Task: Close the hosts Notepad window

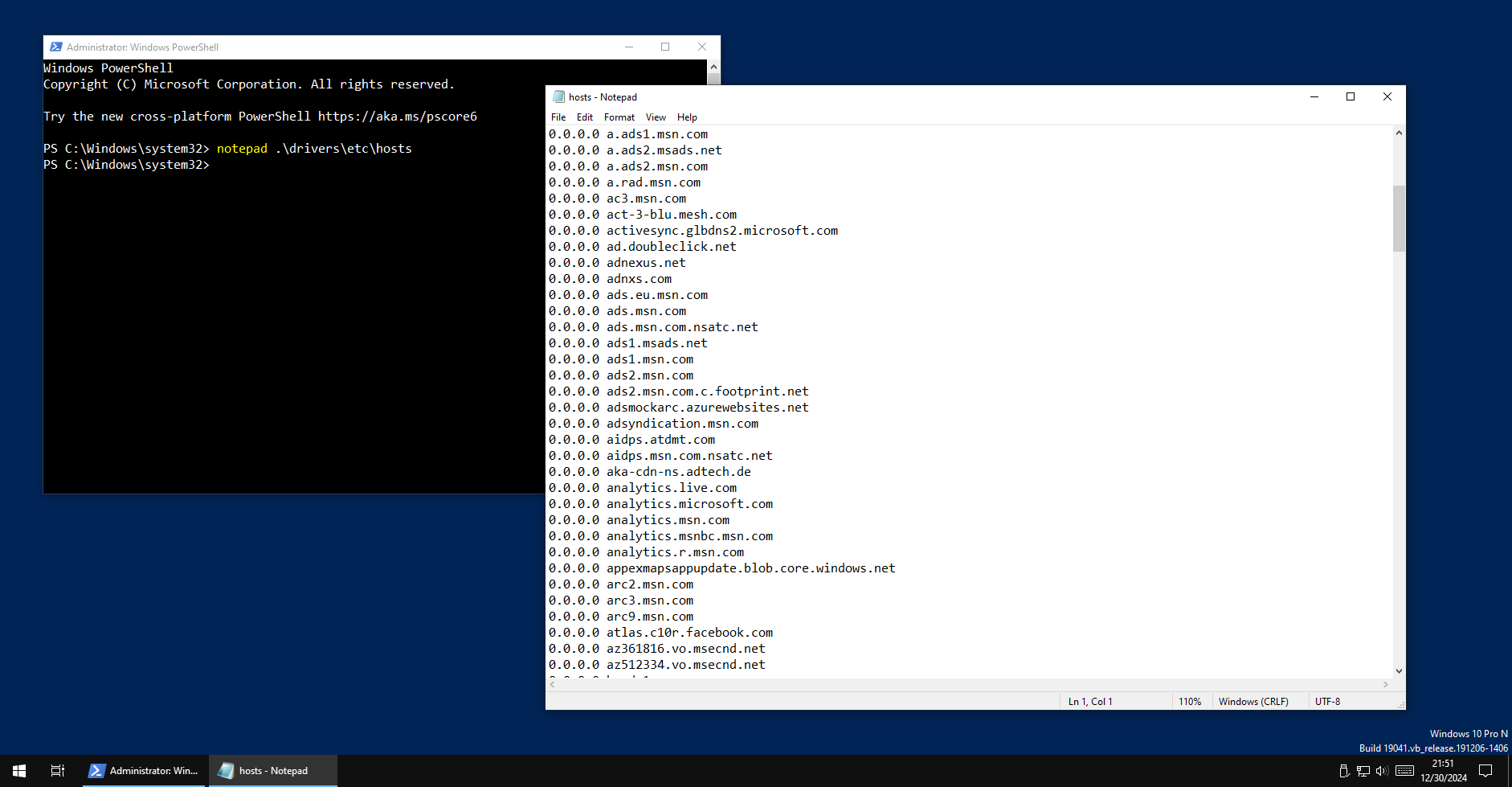Action: pyautogui.click(x=1387, y=96)
